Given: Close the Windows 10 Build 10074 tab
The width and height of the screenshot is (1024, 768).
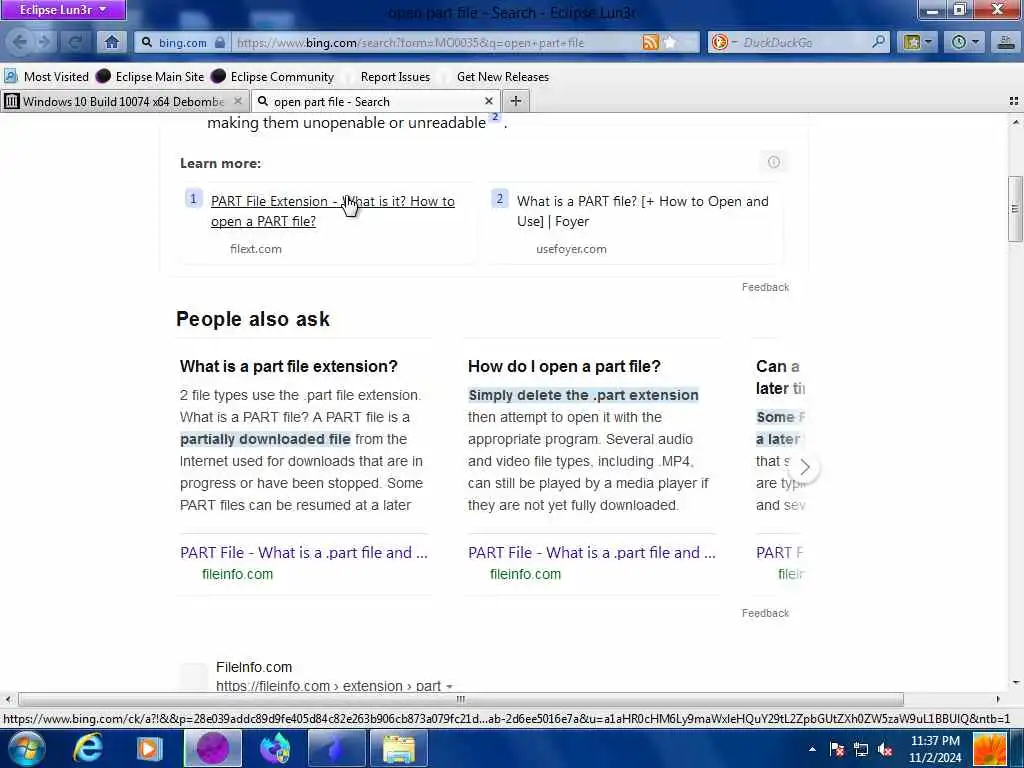Looking at the screenshot, I should click(238, 101).
